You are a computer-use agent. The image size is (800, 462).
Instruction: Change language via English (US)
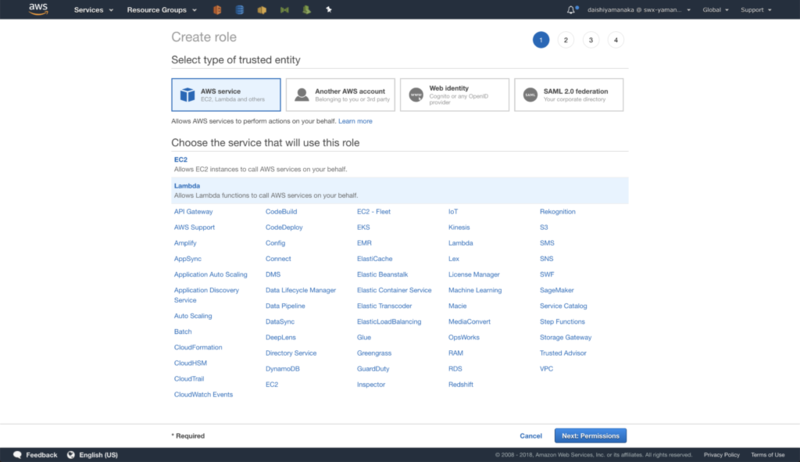coord(98,454)
